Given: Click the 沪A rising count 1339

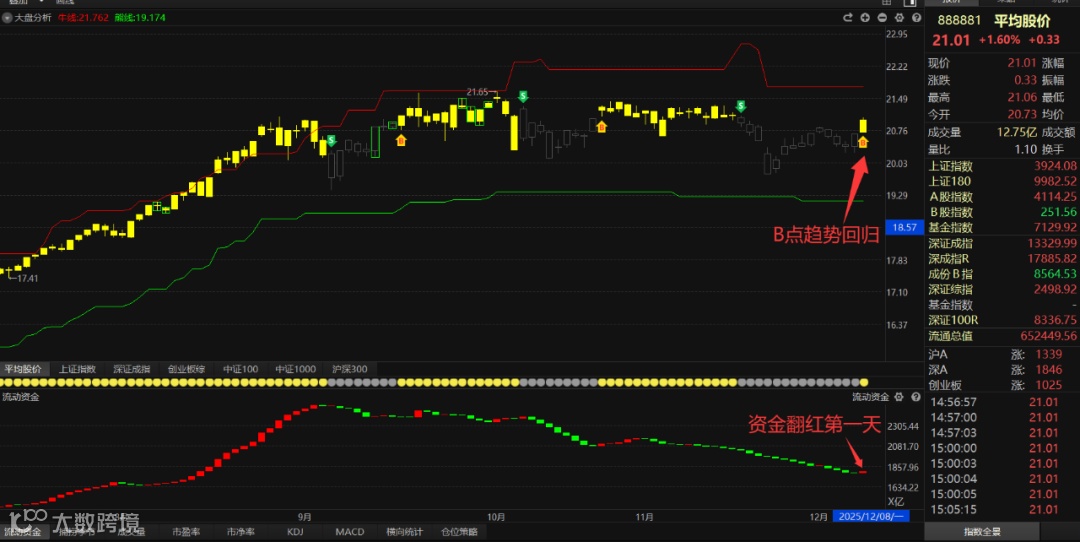Looking at the screenshot, I should (x=1049, y=354).
